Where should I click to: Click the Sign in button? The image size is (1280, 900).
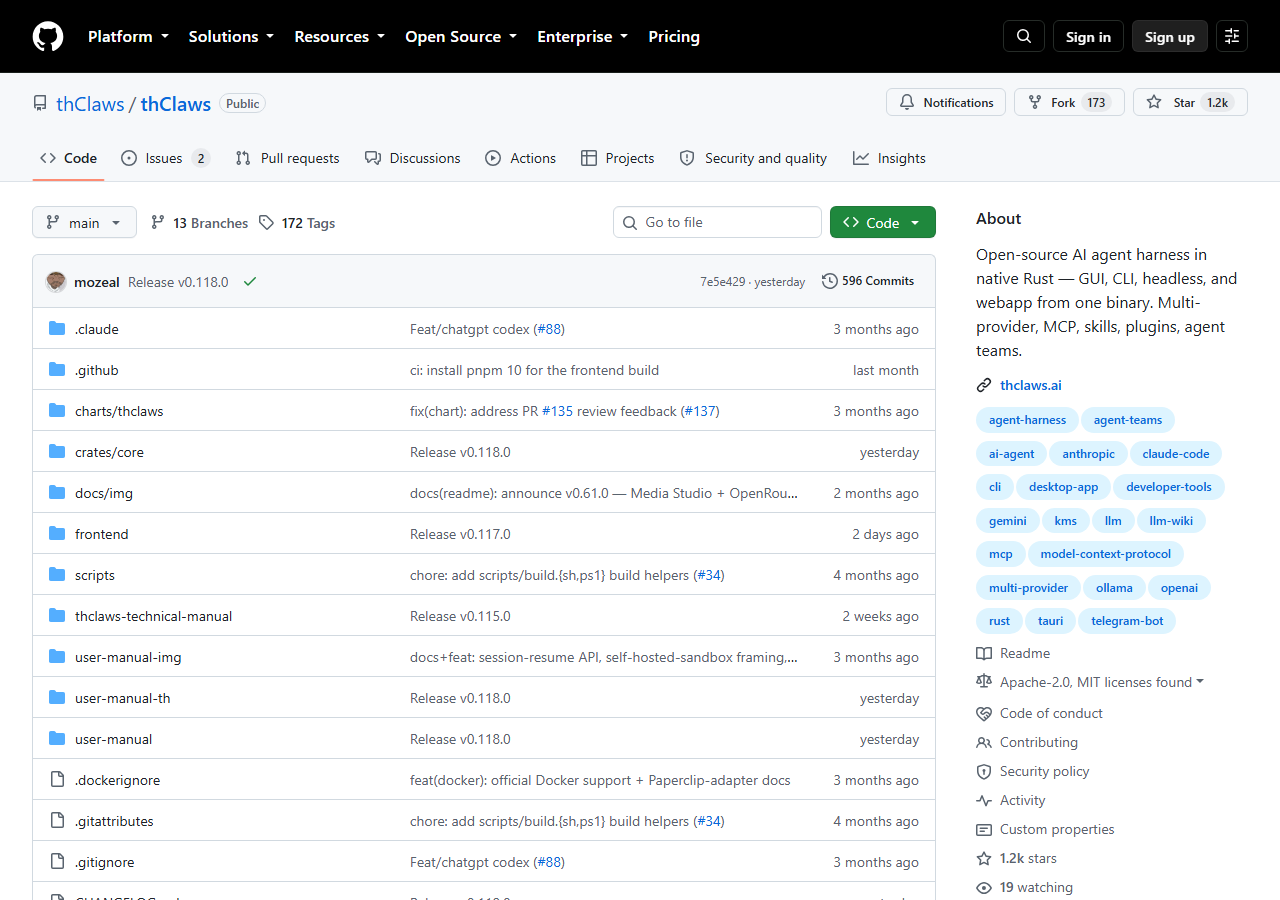point(1088,36)
